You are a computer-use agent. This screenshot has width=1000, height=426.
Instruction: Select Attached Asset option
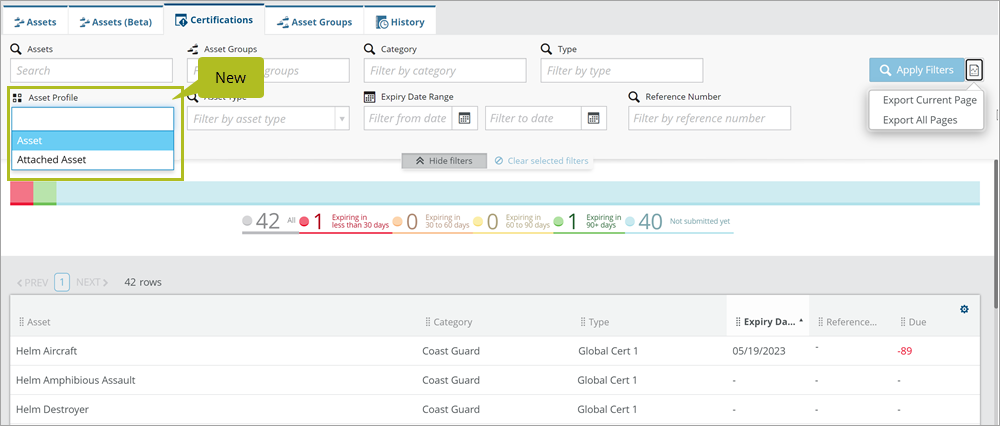point(92,159)
